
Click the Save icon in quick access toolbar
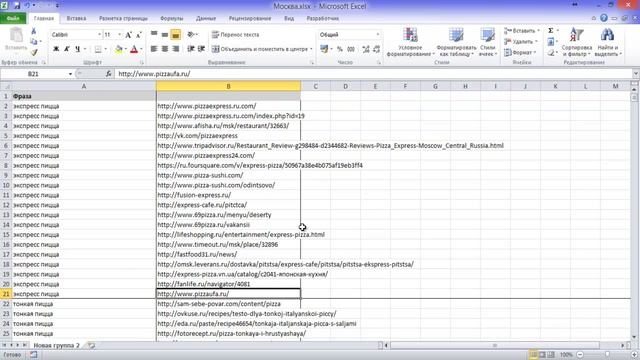(17, 6)
